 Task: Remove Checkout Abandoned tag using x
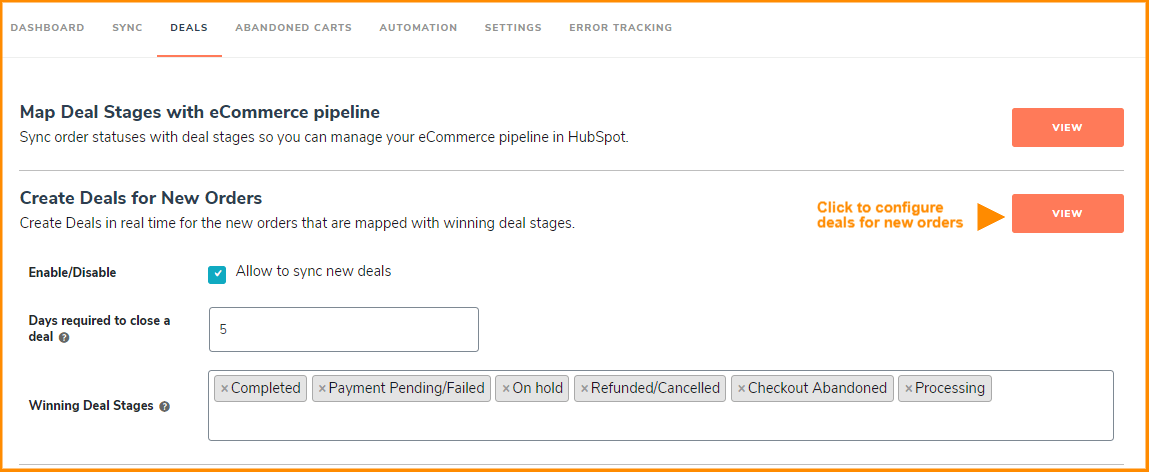click(742, 388)
